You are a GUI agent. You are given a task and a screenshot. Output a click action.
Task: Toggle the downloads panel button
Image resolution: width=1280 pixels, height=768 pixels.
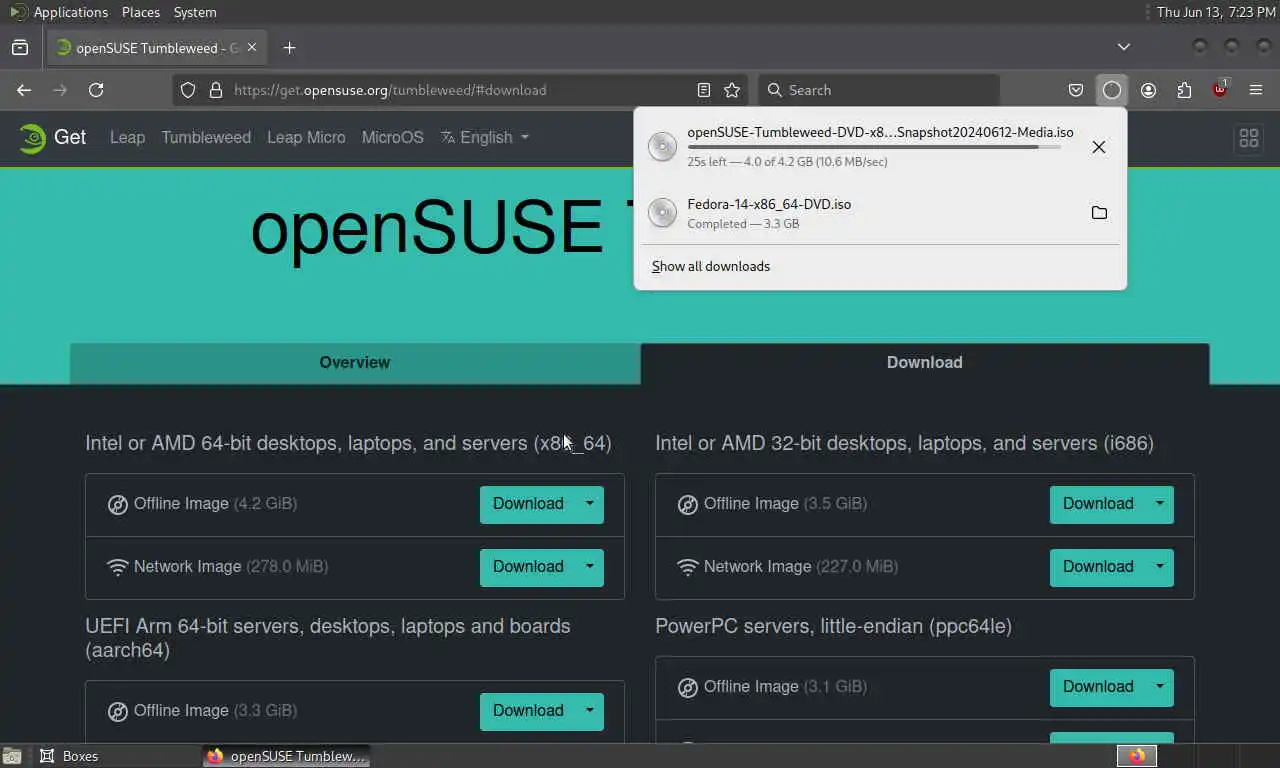pos(1112,90)
